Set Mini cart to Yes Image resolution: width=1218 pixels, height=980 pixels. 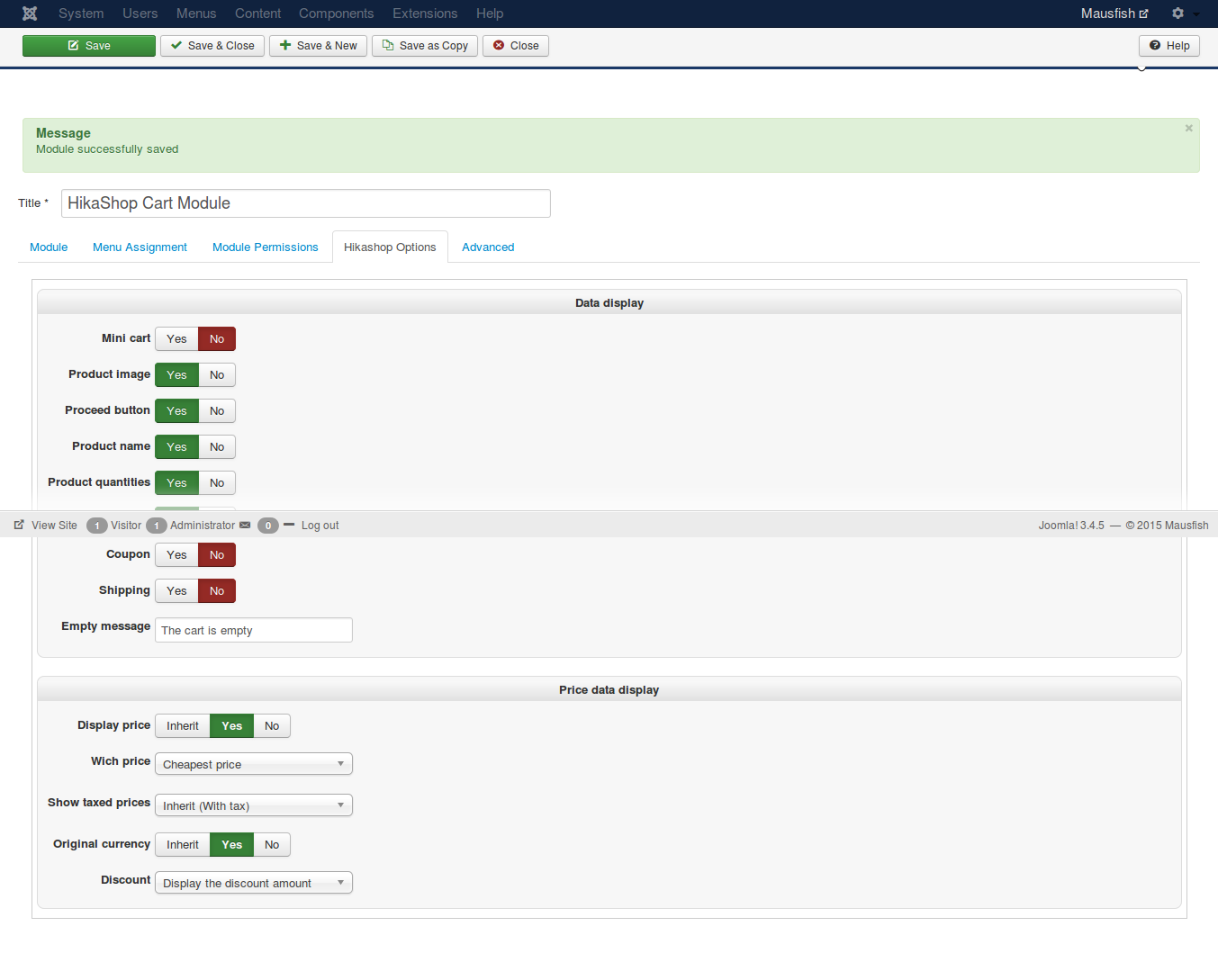(176, 339)
